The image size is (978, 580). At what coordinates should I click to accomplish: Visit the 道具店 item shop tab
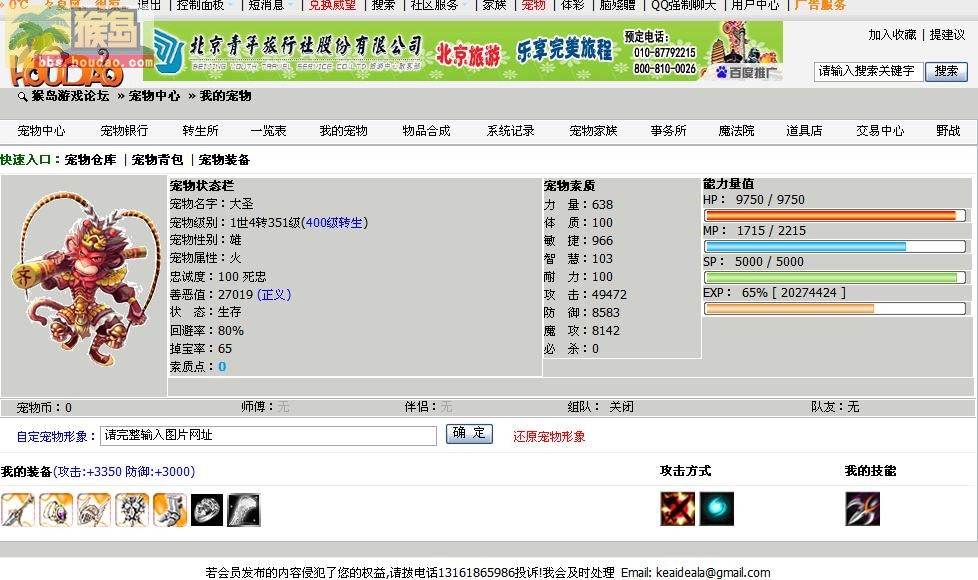804,131
